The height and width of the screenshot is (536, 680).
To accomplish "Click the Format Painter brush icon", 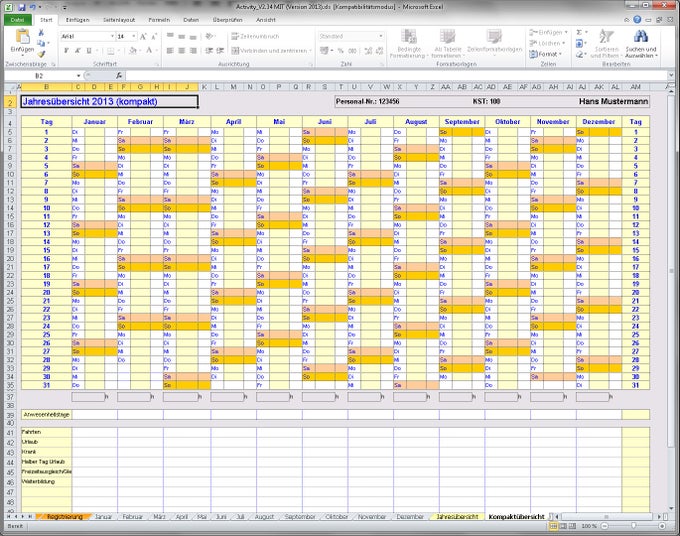I will [41, 54].
